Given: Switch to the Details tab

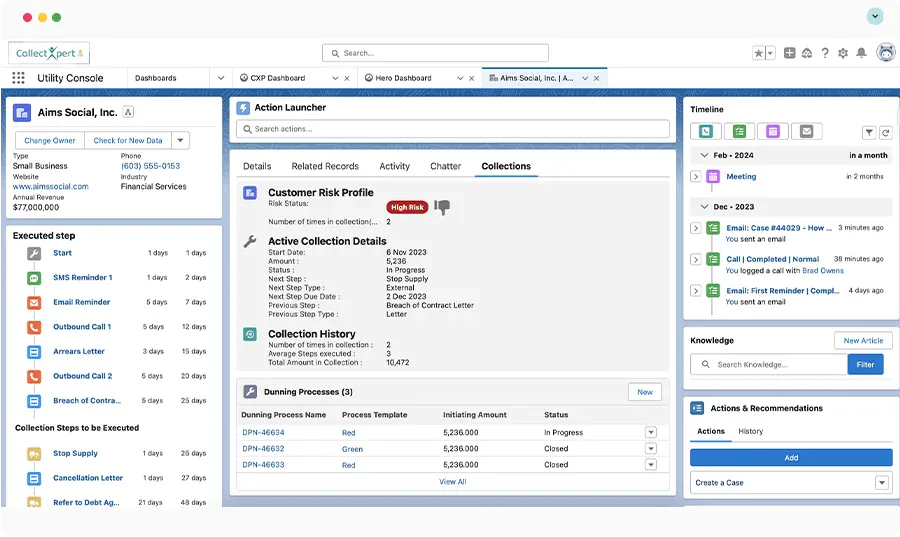Looking at the screenshot, I should pyautogui.click(x=257, y=166).
